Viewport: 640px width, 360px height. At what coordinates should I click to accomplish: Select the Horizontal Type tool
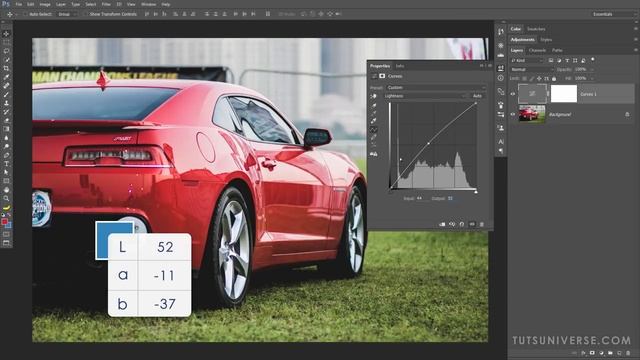[6, 163]
